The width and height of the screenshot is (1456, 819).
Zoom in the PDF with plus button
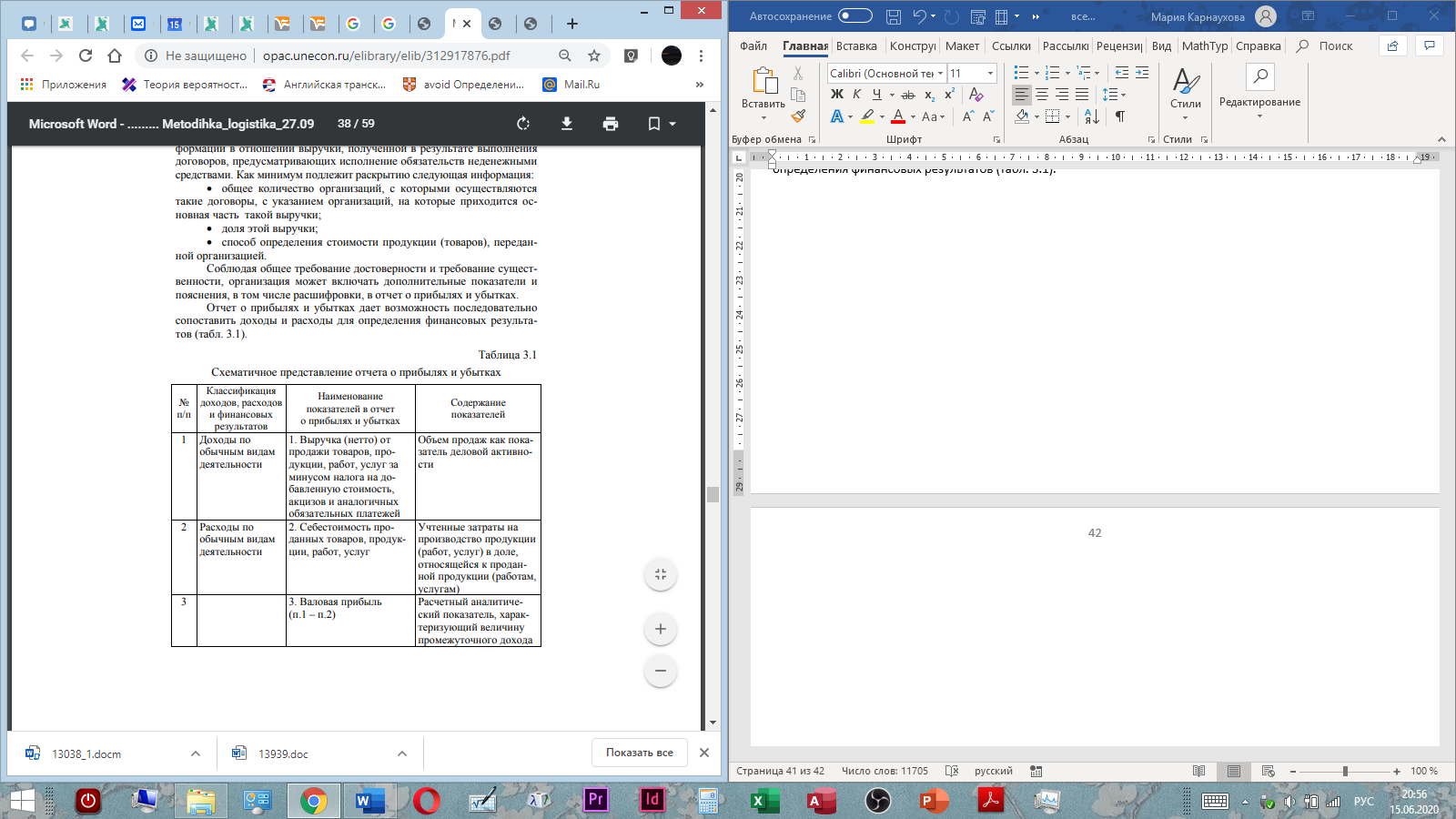pyautogui.click(x=661, y=629)
